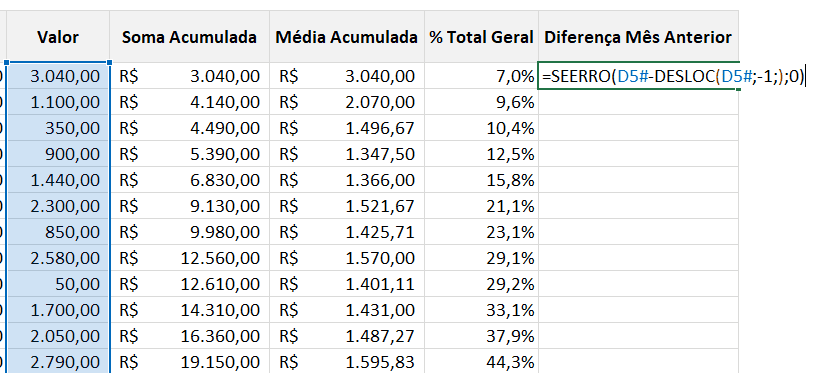Select the Média Acumulada column header
The height and width of the screenshot is (373, 816).
(347, 37)
